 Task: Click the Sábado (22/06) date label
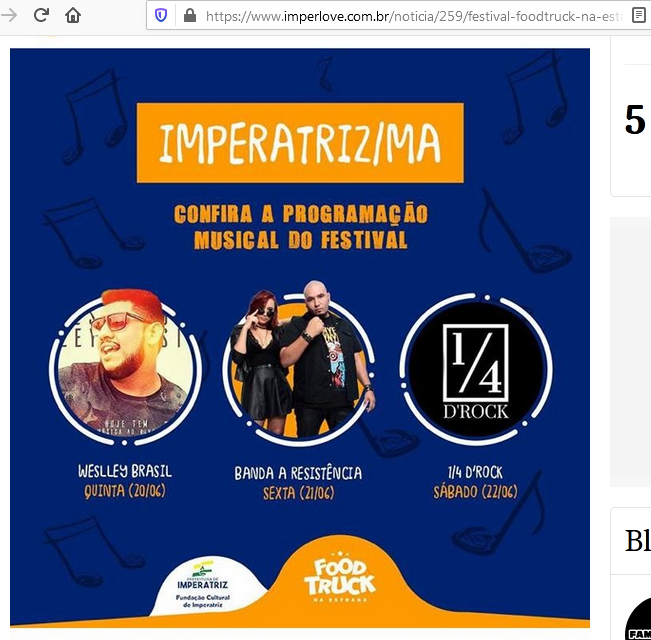pyautogui.click(x=475, y=492)
